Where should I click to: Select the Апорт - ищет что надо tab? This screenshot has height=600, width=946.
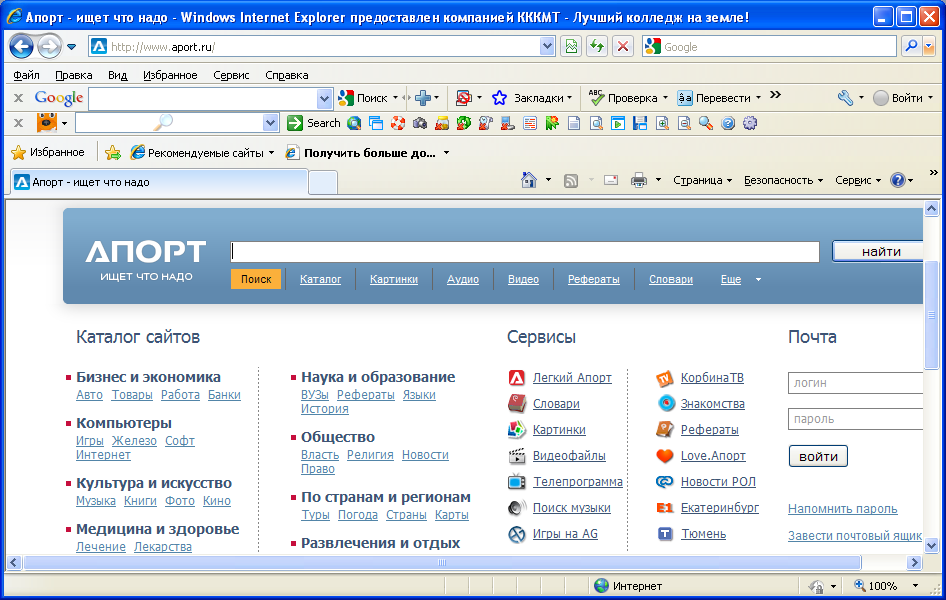(x=159, y=182)
